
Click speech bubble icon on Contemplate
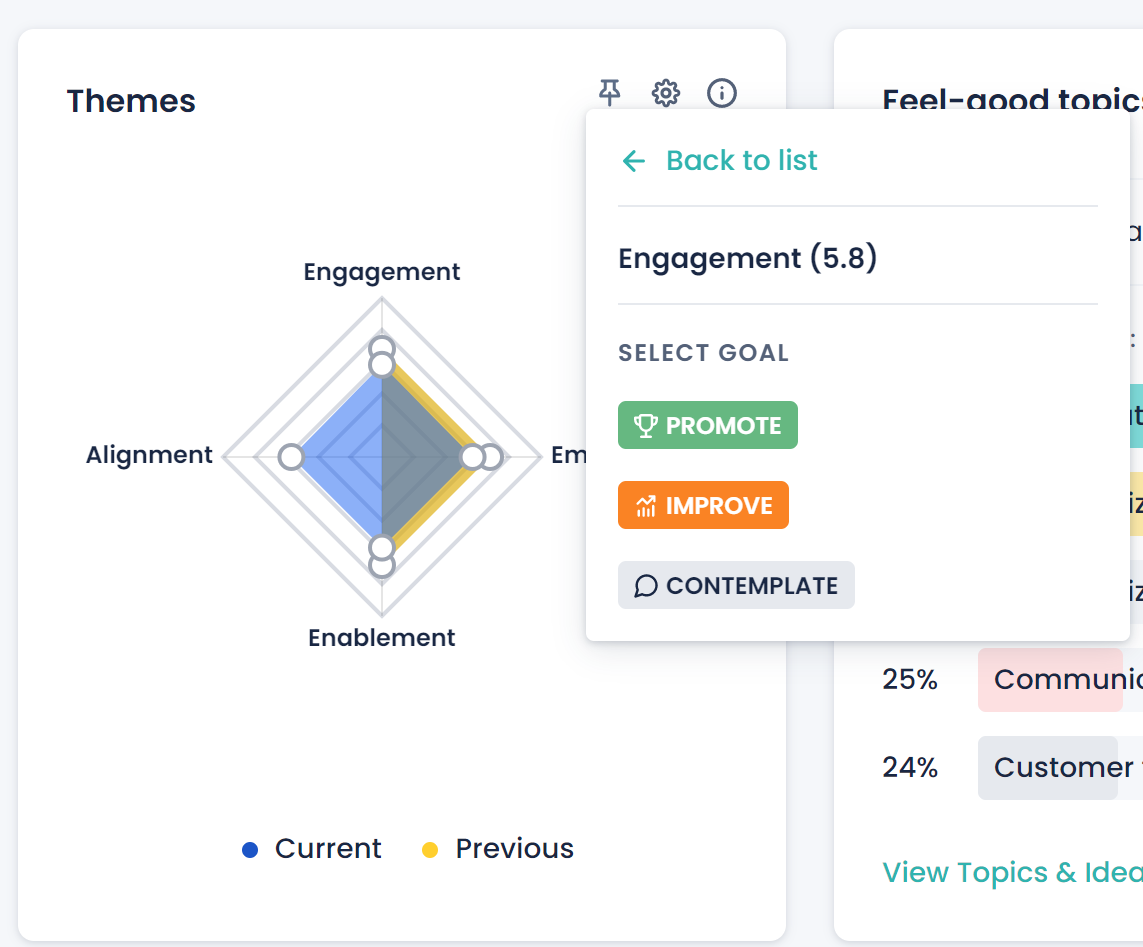click(646, 586)
